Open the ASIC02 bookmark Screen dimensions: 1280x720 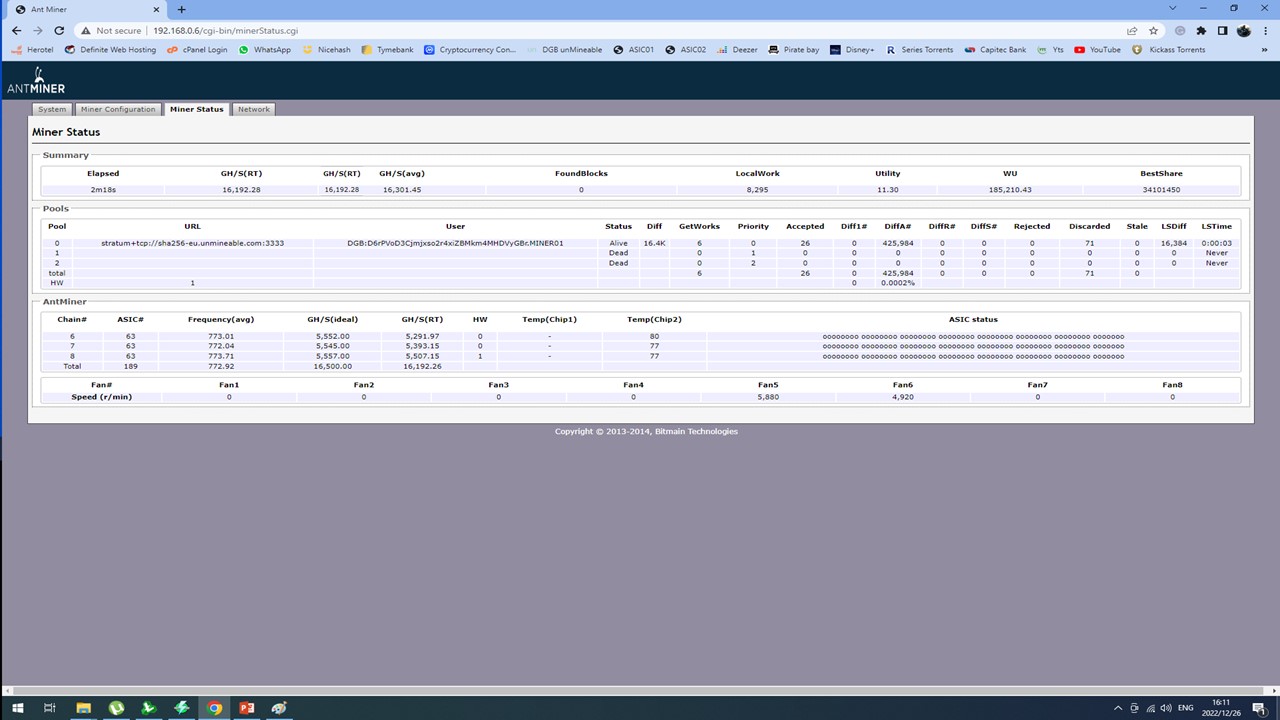(685, 50)
